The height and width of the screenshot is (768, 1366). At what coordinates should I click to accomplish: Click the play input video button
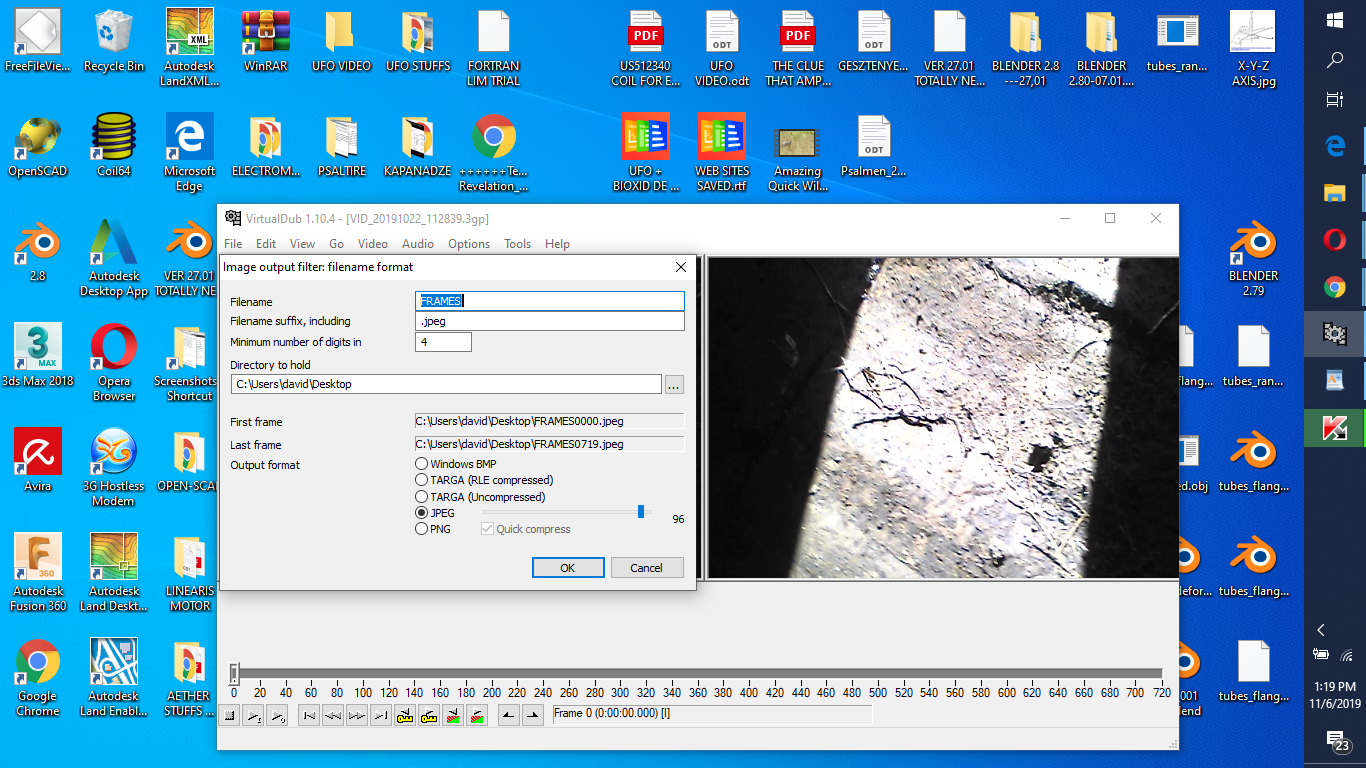coord(253,715)
